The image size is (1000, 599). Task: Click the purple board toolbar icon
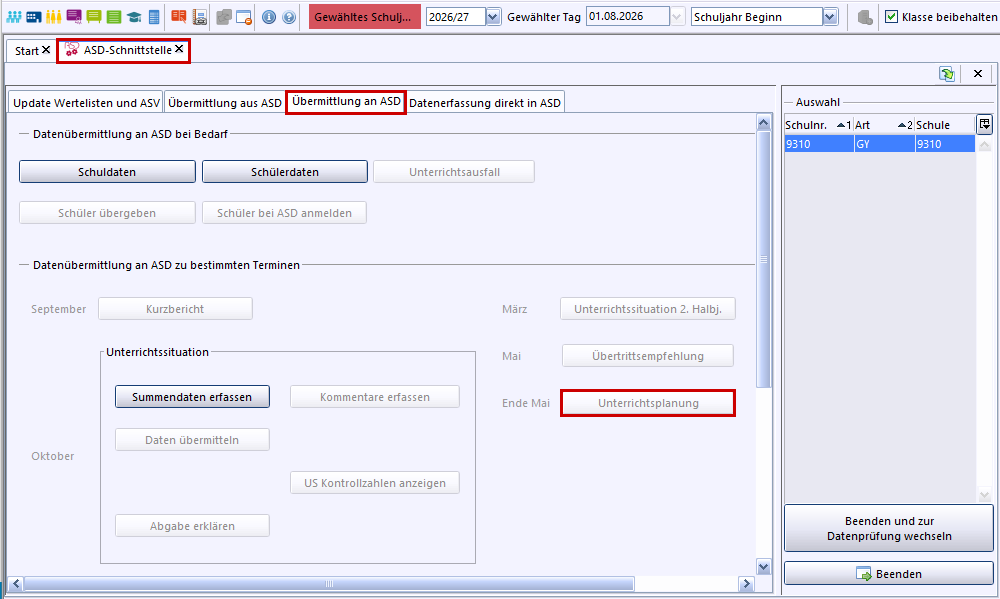click(74, 17)
